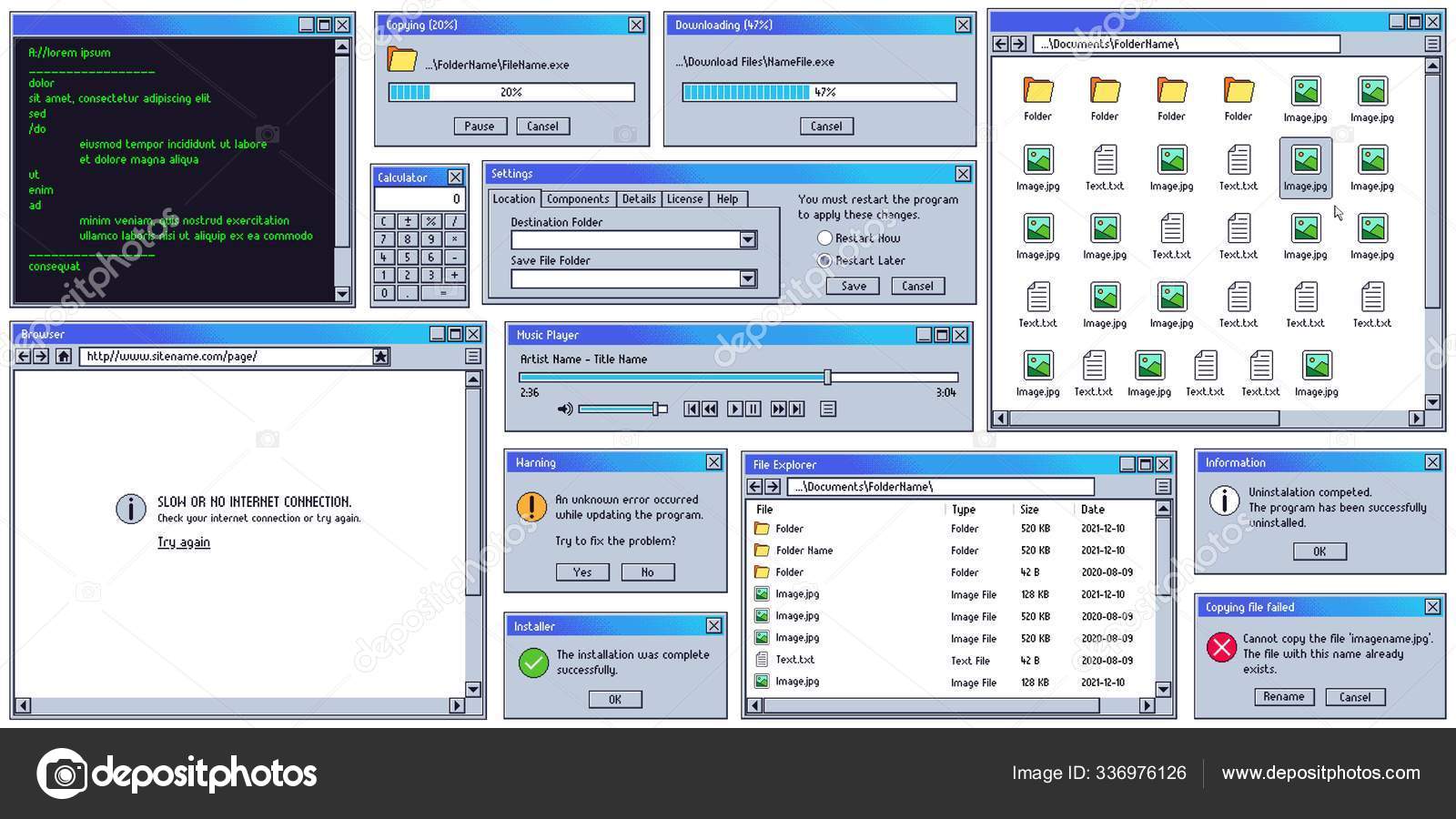
Task: Skip to previous track in Music Player
Action: [x=692, y=409]
